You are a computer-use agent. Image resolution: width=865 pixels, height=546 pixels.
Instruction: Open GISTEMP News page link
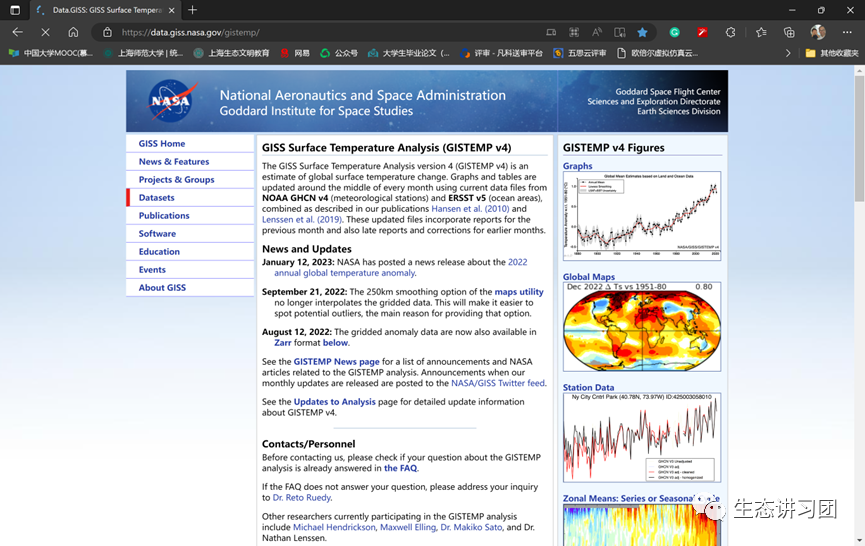[x=336, y=362]
